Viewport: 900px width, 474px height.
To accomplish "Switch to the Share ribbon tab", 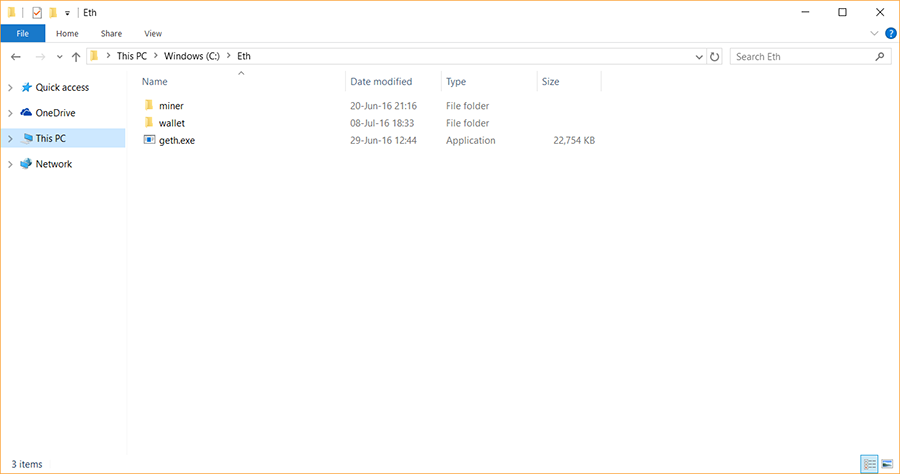I will point(111,33).
